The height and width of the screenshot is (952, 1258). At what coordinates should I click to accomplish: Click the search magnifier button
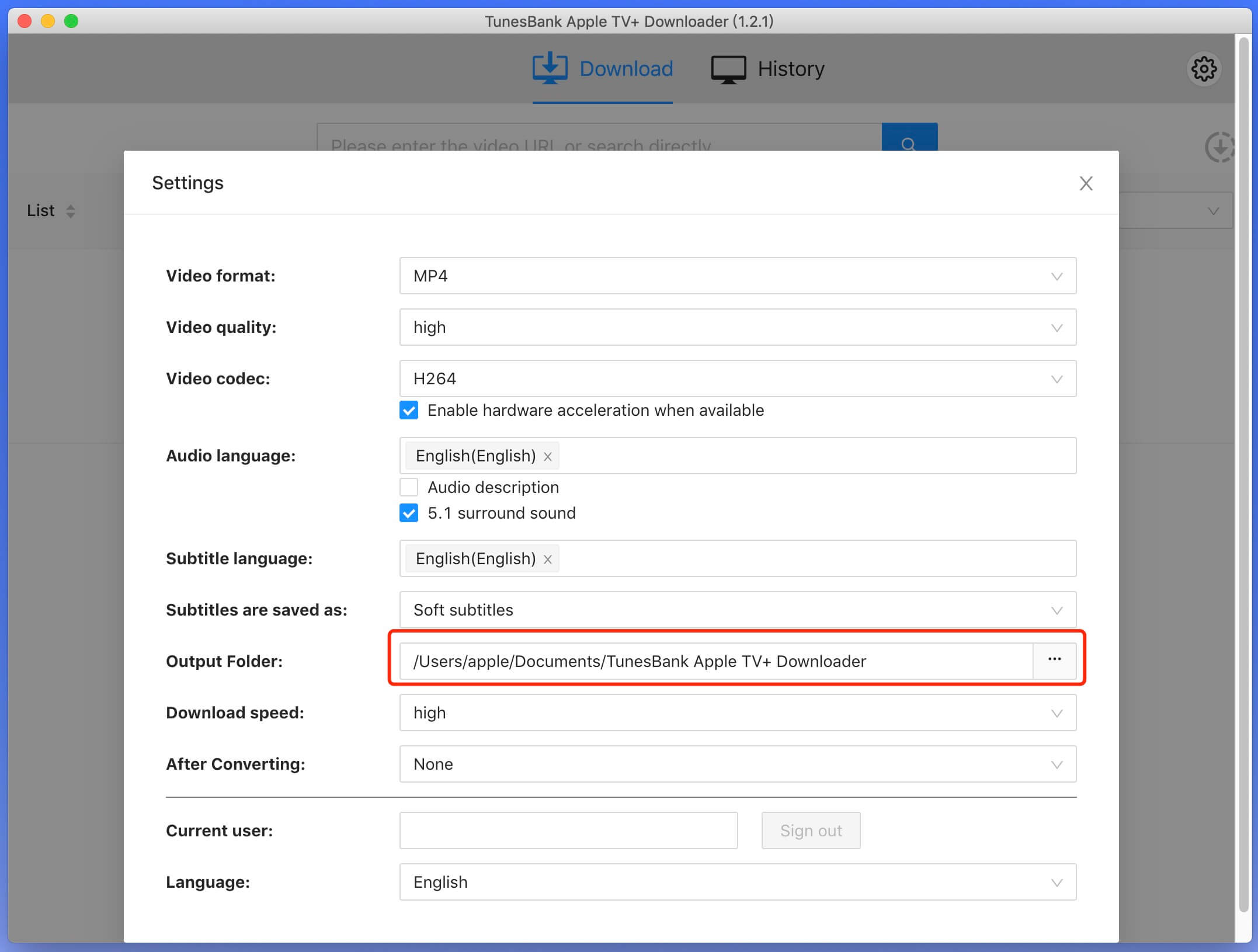click(909, 137)
